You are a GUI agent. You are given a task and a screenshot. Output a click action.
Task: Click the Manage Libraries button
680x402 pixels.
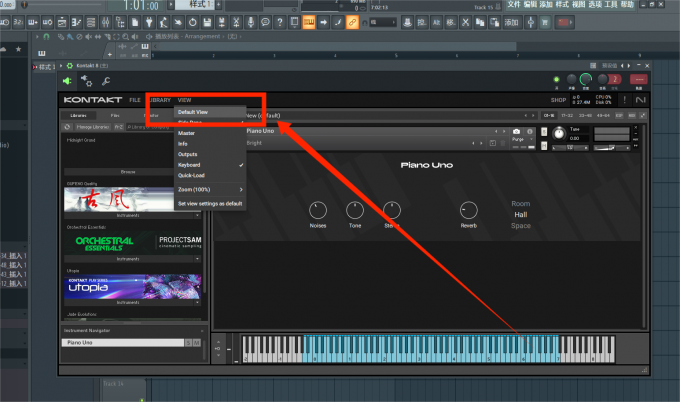(x=93, y=127)
